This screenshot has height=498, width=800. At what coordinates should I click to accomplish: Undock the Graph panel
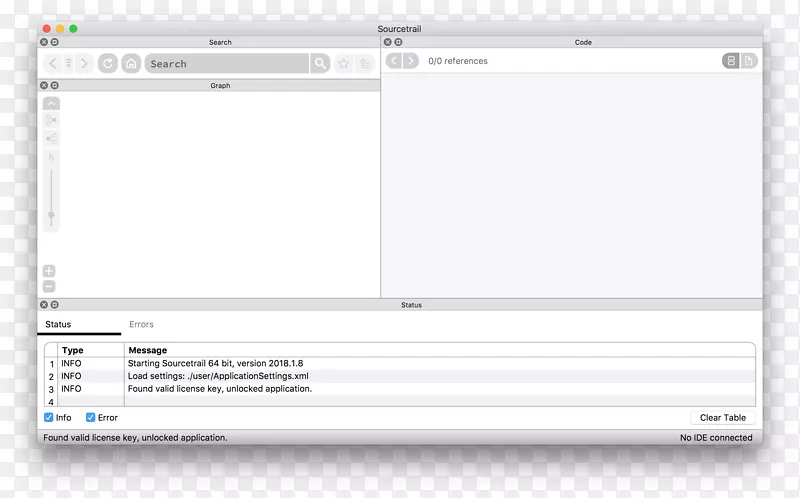click(x=55, y=86)
